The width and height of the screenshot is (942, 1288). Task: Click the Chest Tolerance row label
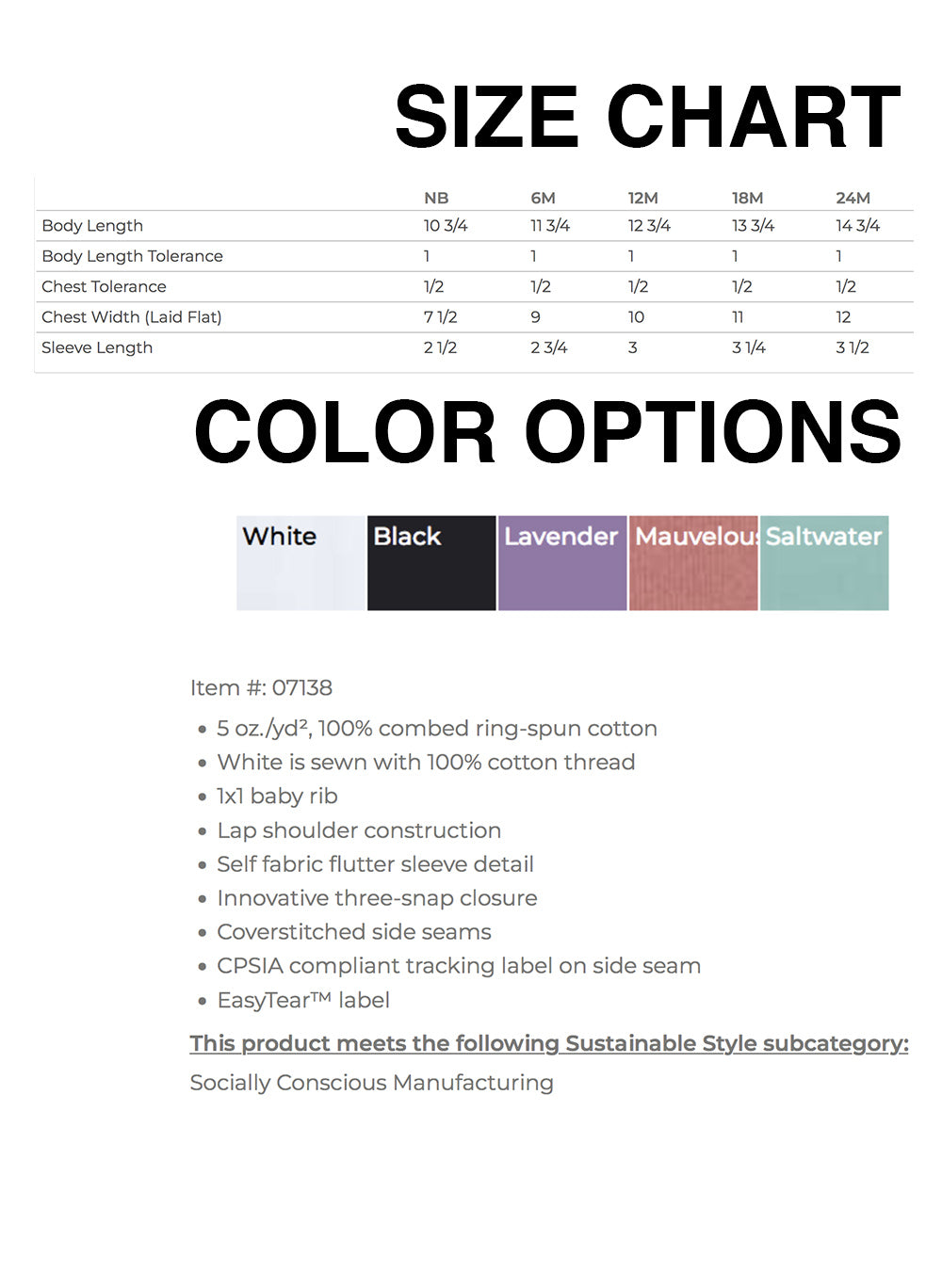[104, 286]
